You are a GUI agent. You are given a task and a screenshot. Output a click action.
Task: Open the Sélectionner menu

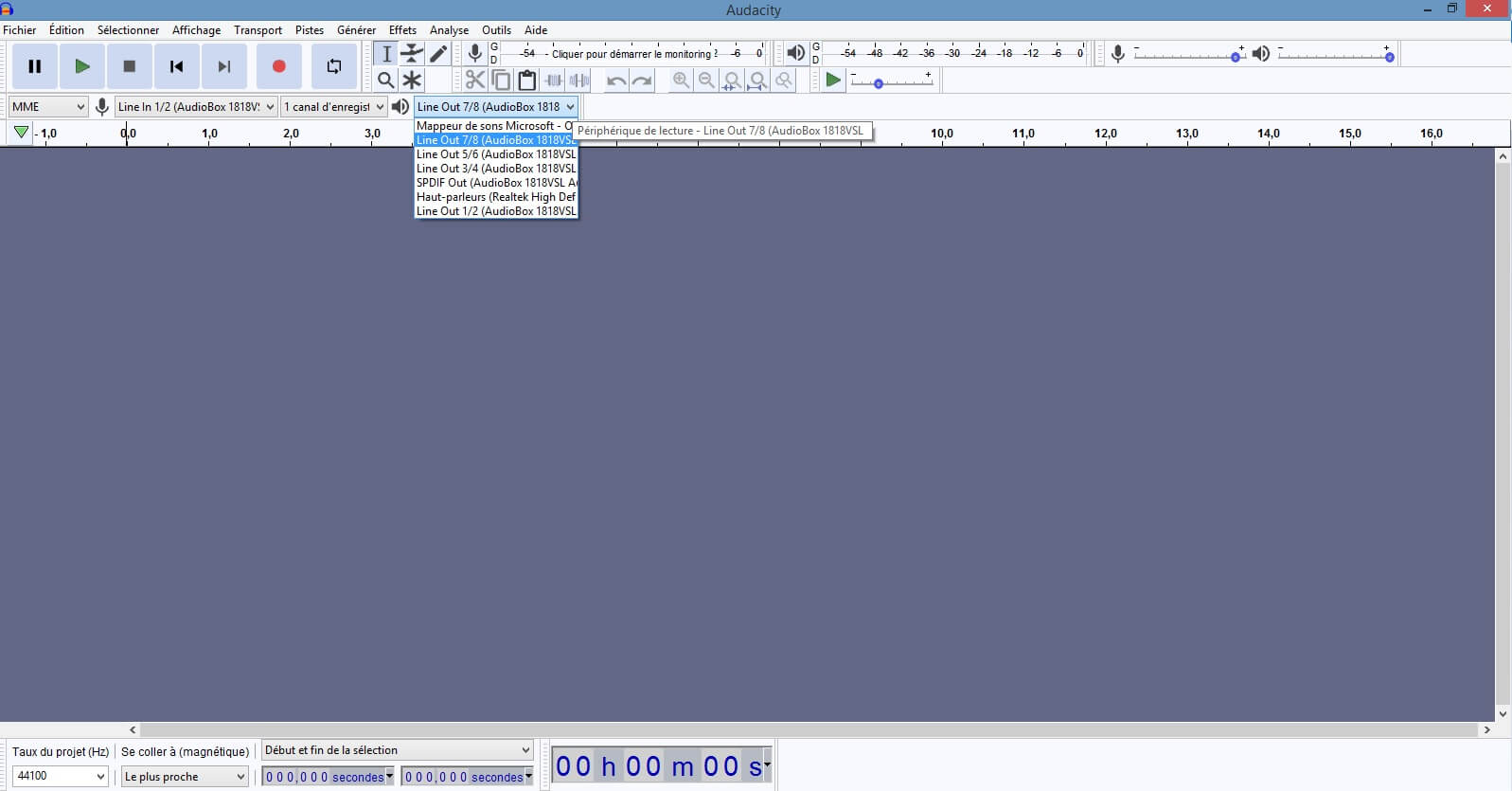pyautogui.click(x=128, y=30)
